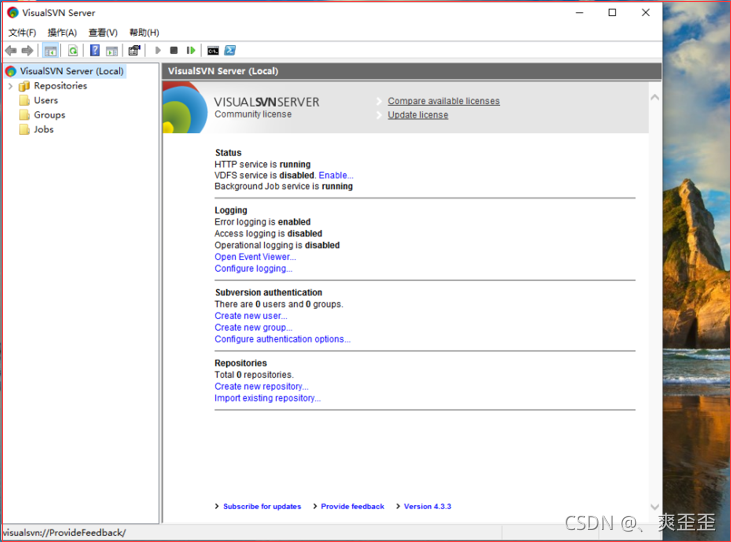
Task: Click the Back arrow in toolbar
Action: click(11, 50)
